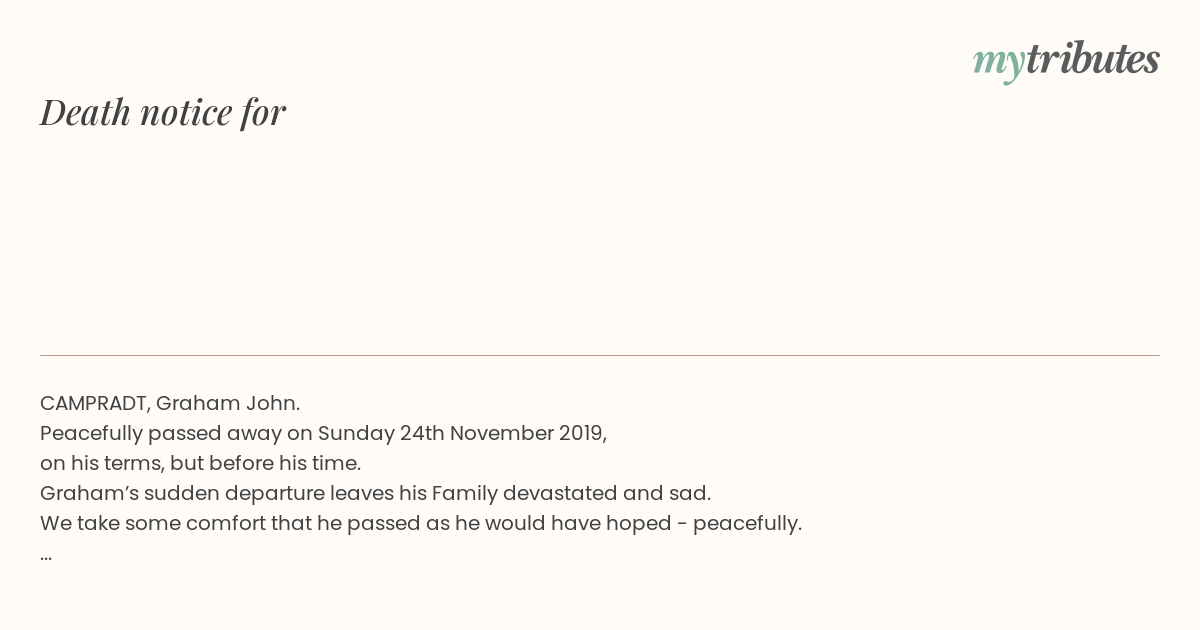Click the mytributes logo
The width and height of the screenshot is (1200, 630).
[1066, 60]
